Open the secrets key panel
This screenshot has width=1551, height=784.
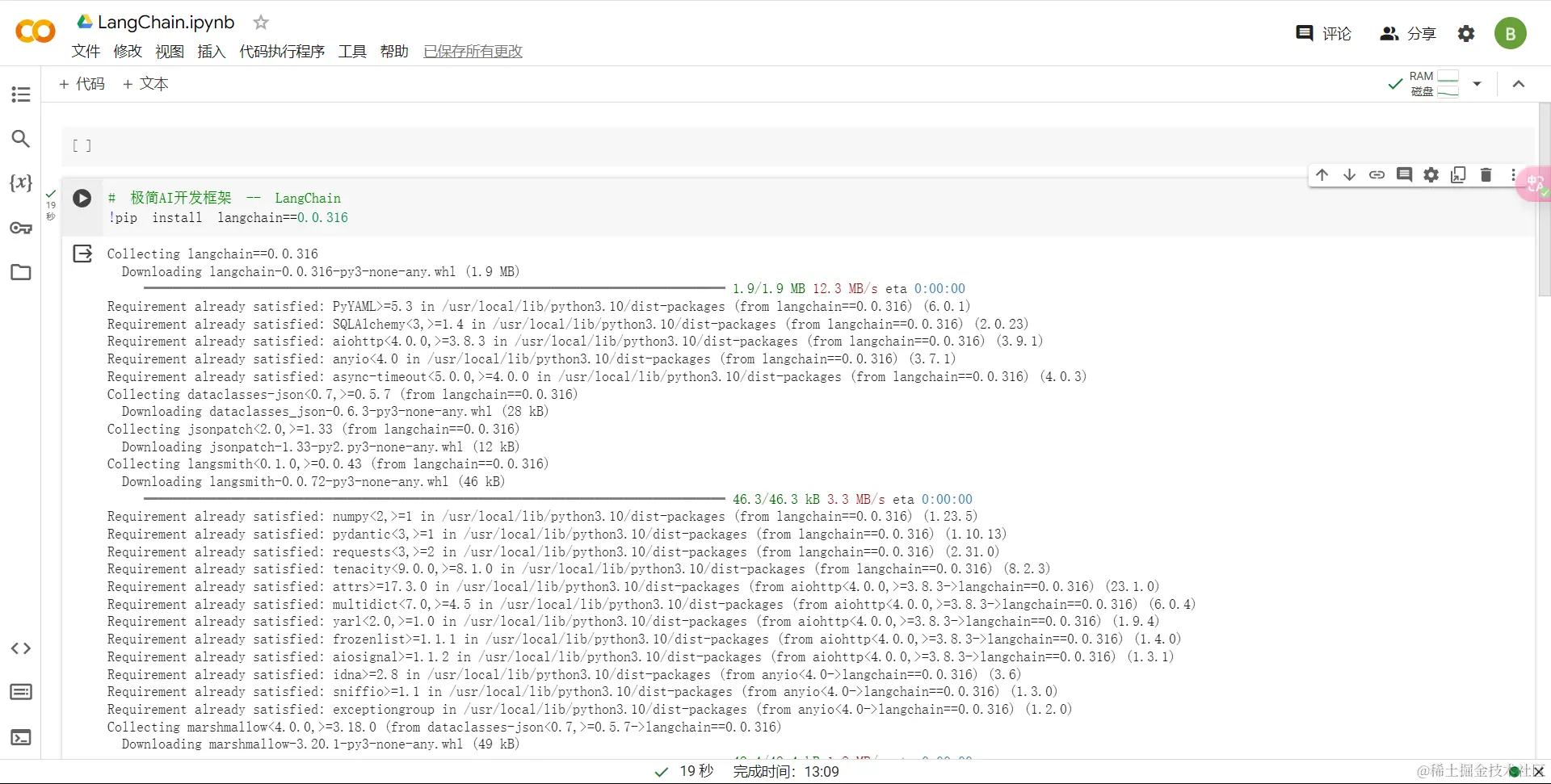(21, 228)
